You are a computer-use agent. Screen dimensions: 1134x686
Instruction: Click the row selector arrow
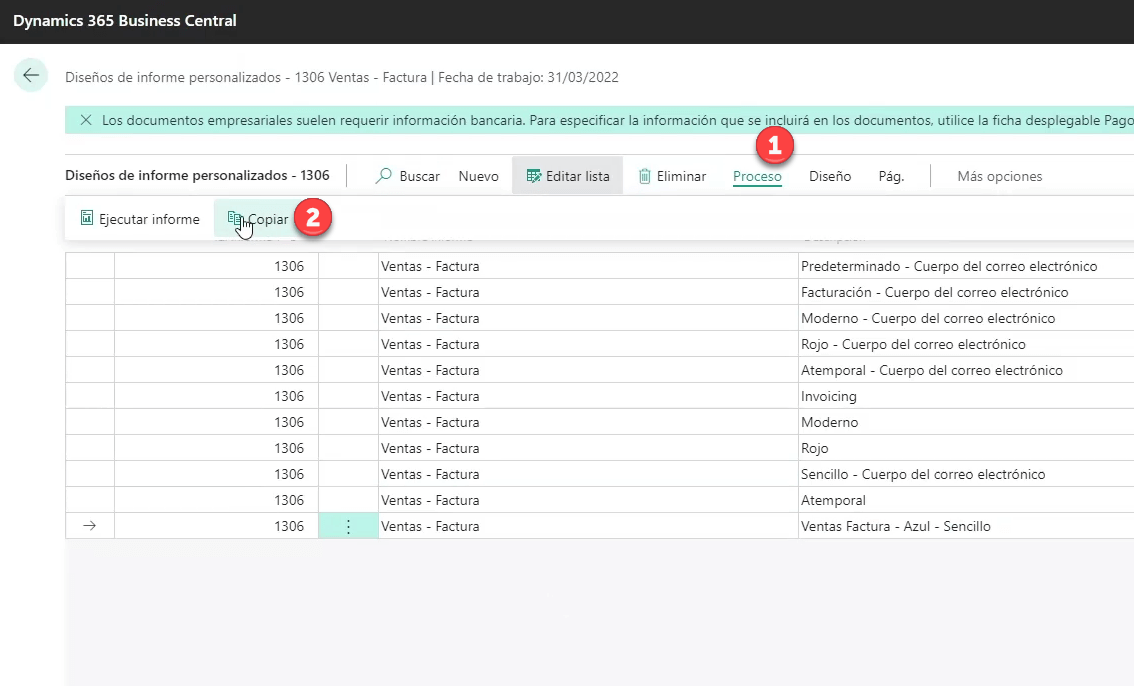coord(90,526)
